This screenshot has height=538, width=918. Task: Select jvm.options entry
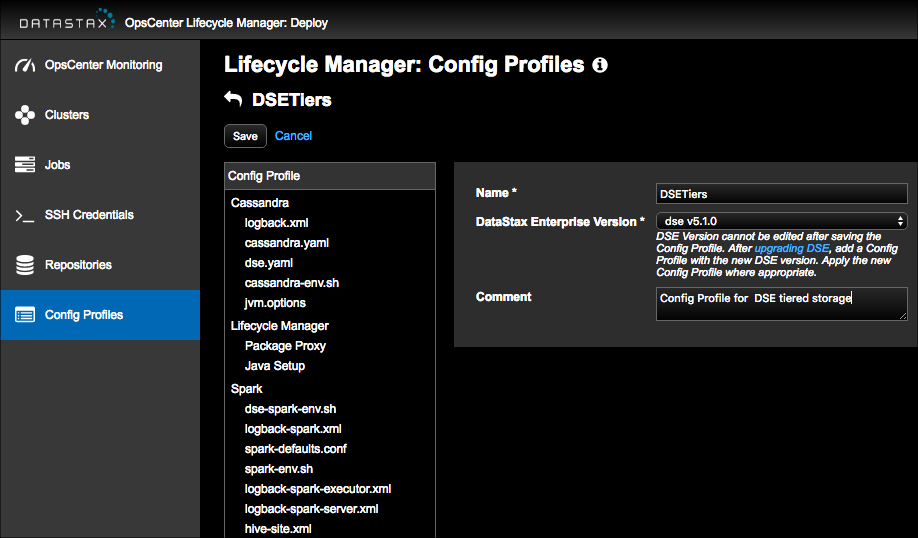click(x=275, y=303)
